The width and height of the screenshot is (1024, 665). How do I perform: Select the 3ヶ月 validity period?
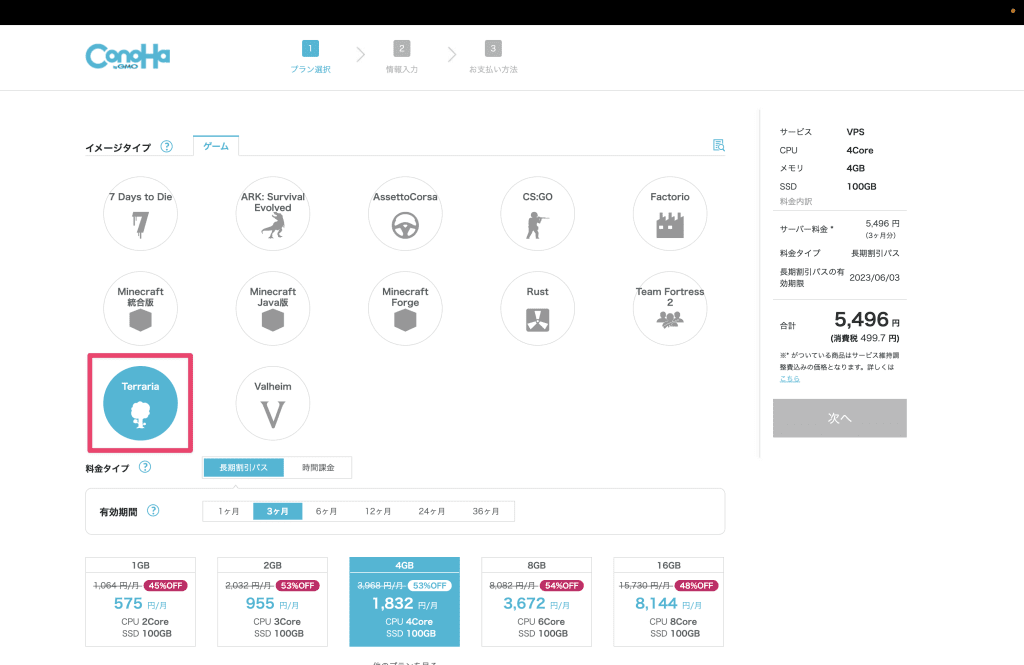coord(278,511)
